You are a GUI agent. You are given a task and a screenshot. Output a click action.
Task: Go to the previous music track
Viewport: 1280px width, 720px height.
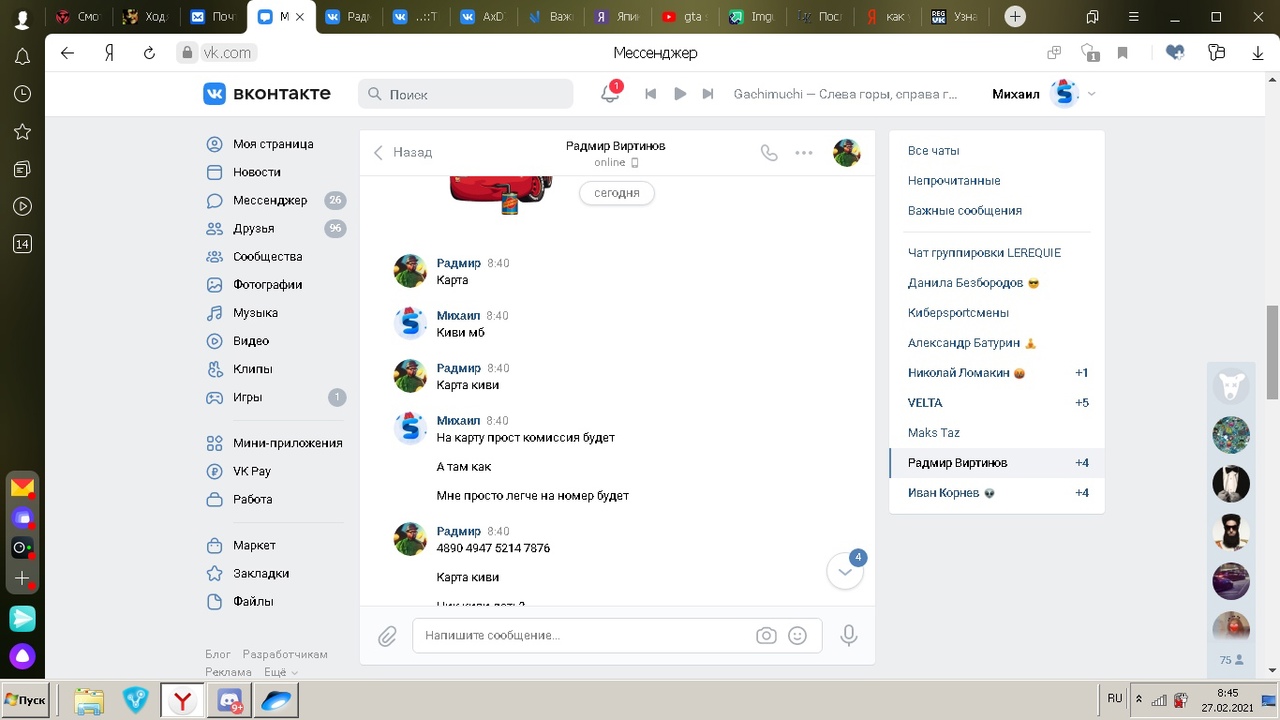tap(651, 94)
